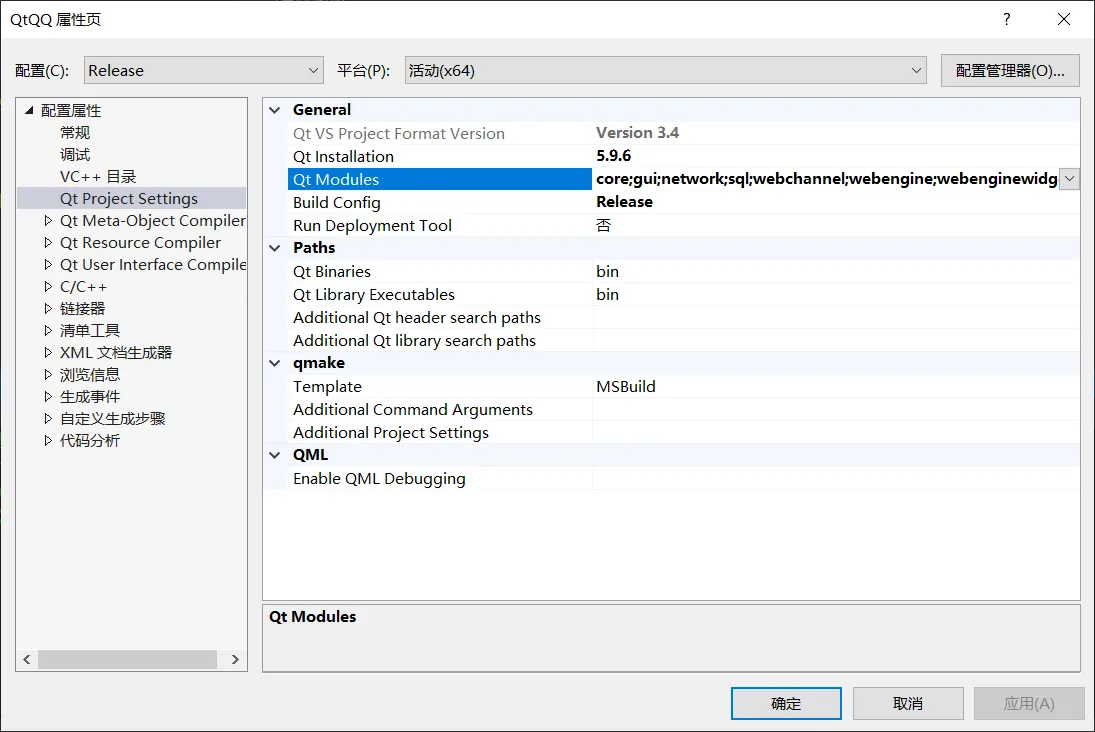Select XML 文档生成器 tree item label
This screenshot has width=1095, height=732.
[116, 353]
